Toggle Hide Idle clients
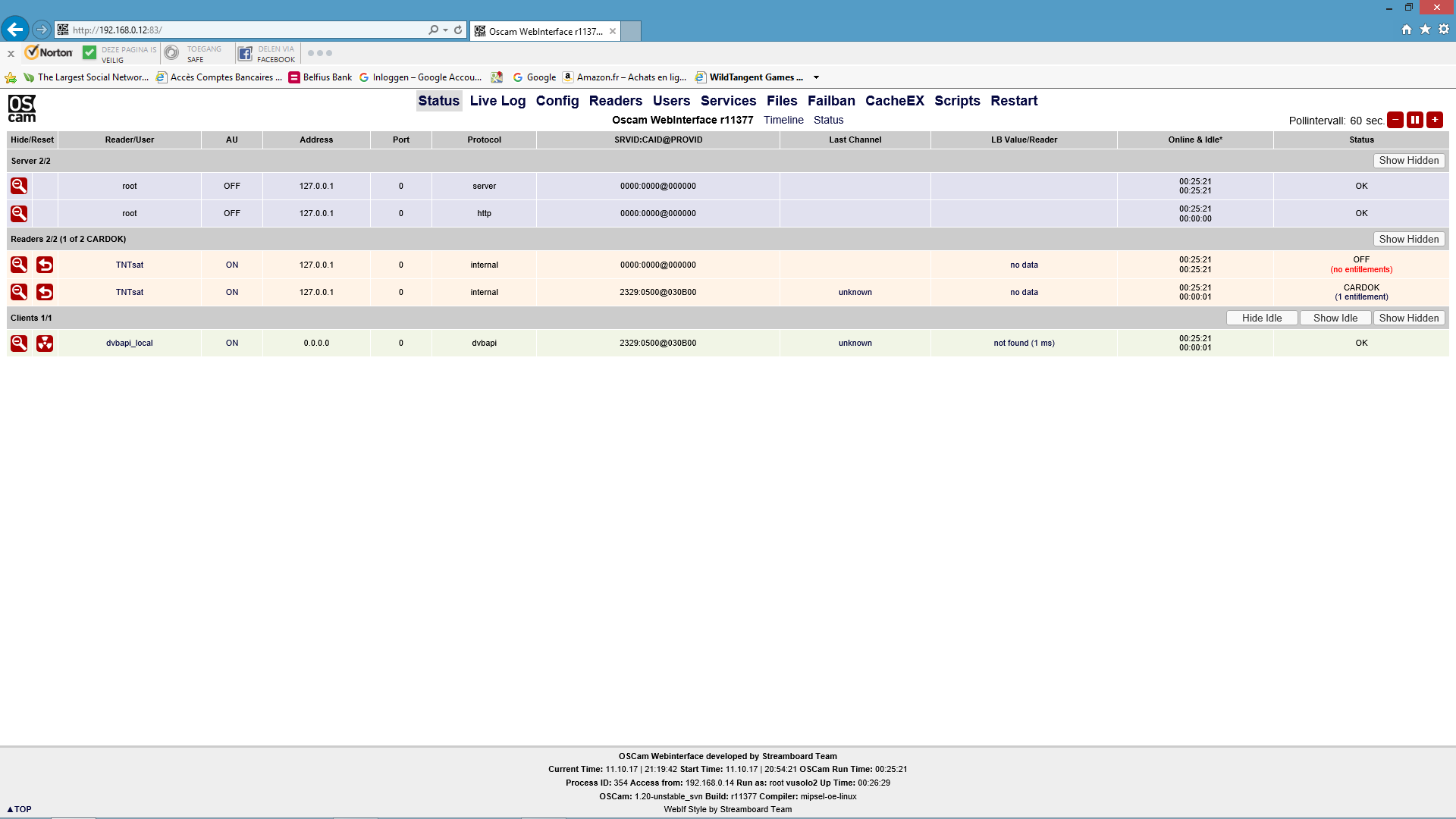 (x=1262, y=318)
